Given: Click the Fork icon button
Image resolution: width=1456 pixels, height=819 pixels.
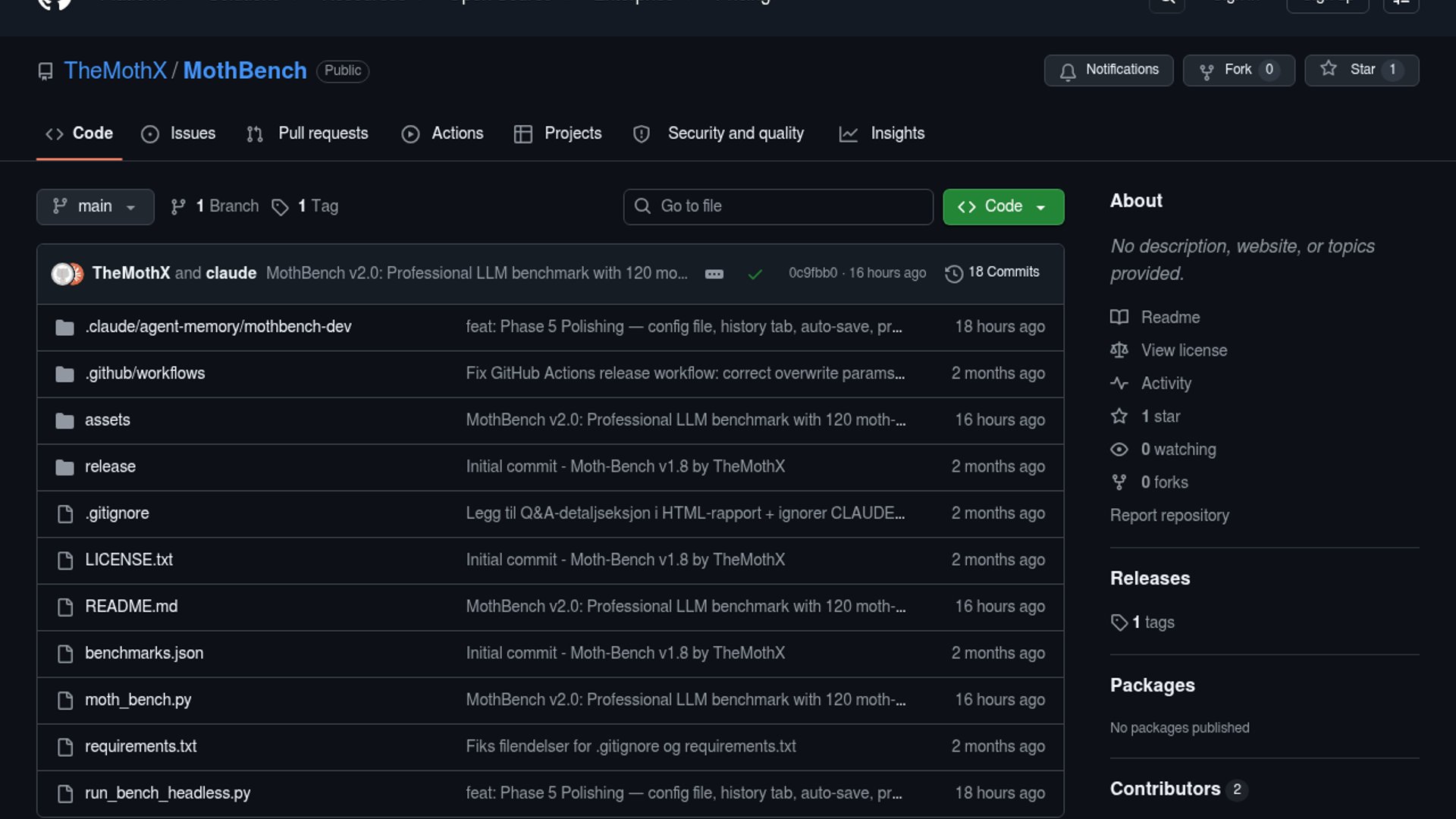Looking at the screenshot, I should click(1207, 71).
